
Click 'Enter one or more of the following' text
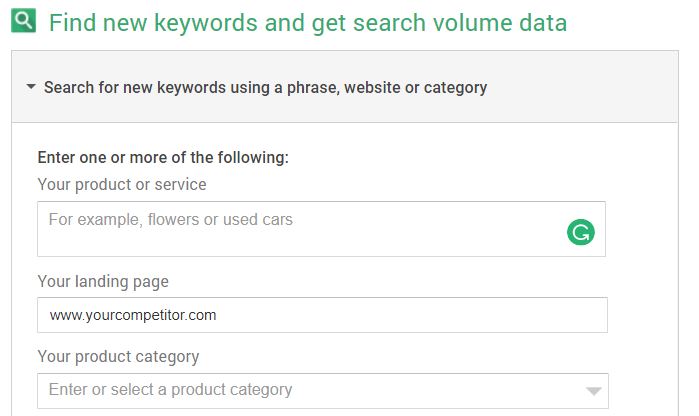coord(162,157)
